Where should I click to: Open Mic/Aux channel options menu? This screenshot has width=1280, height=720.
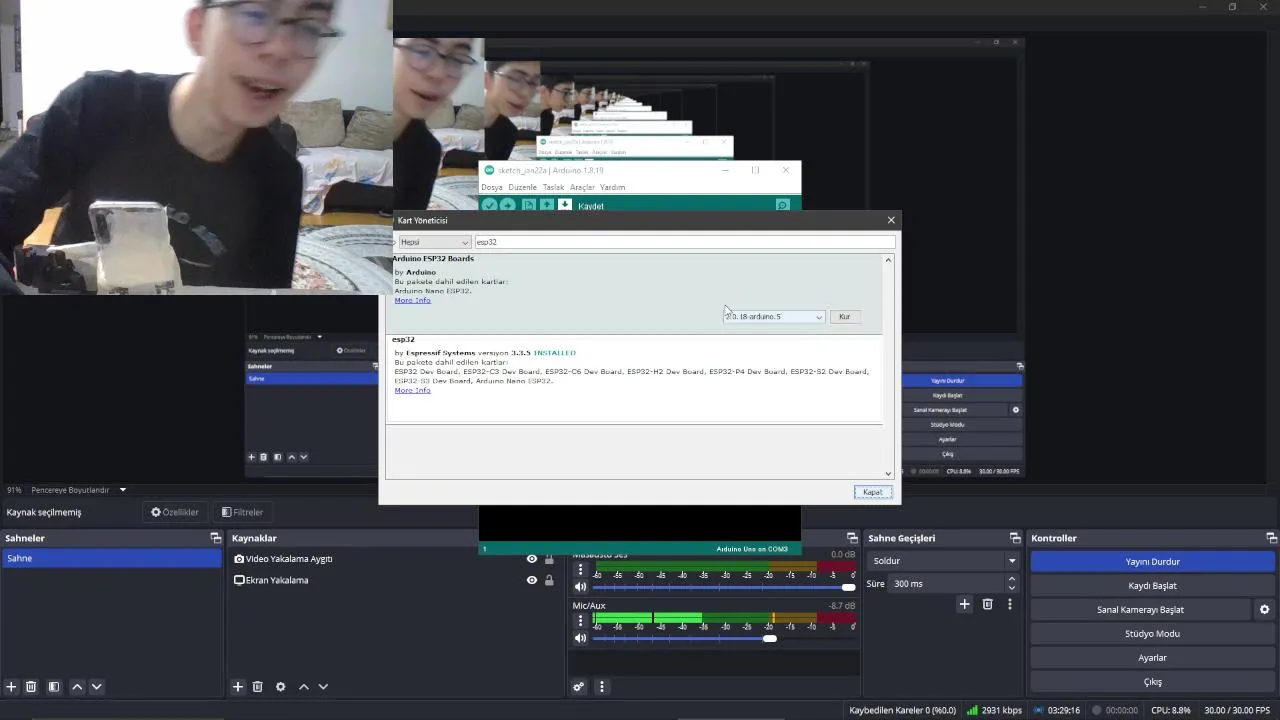(x=580, y=620)
